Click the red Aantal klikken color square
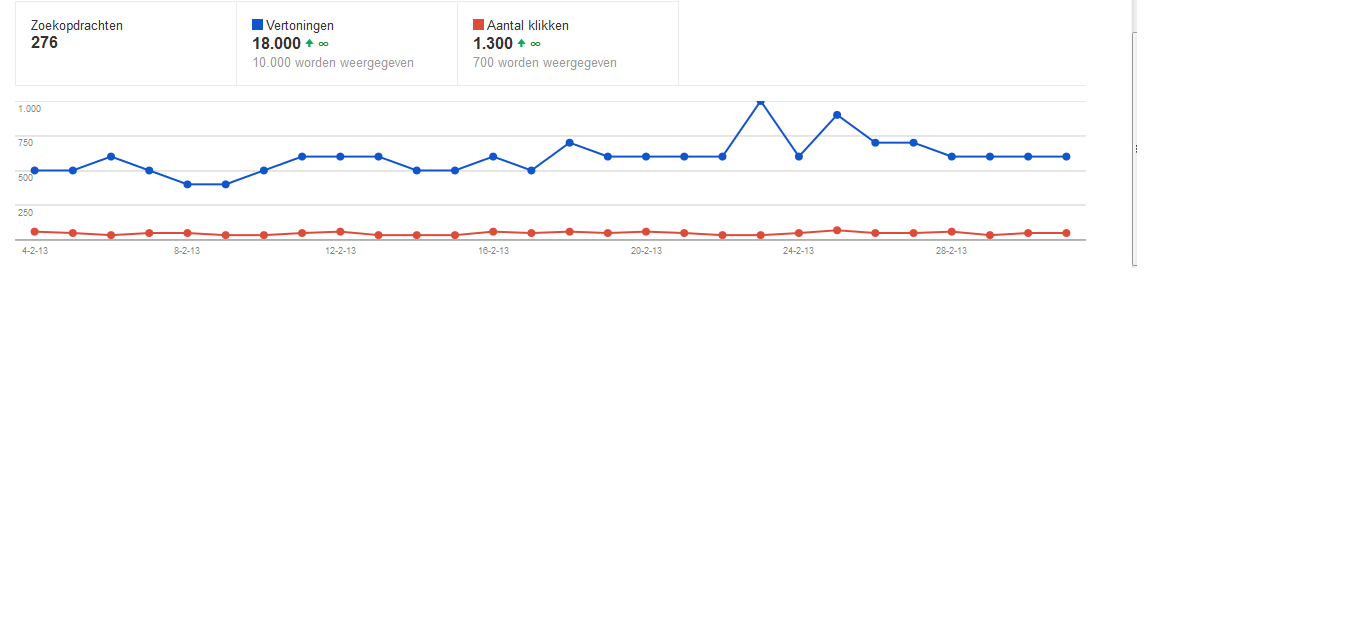Image resolution: width=1360 pixels, height=624 pixels. 478,25
